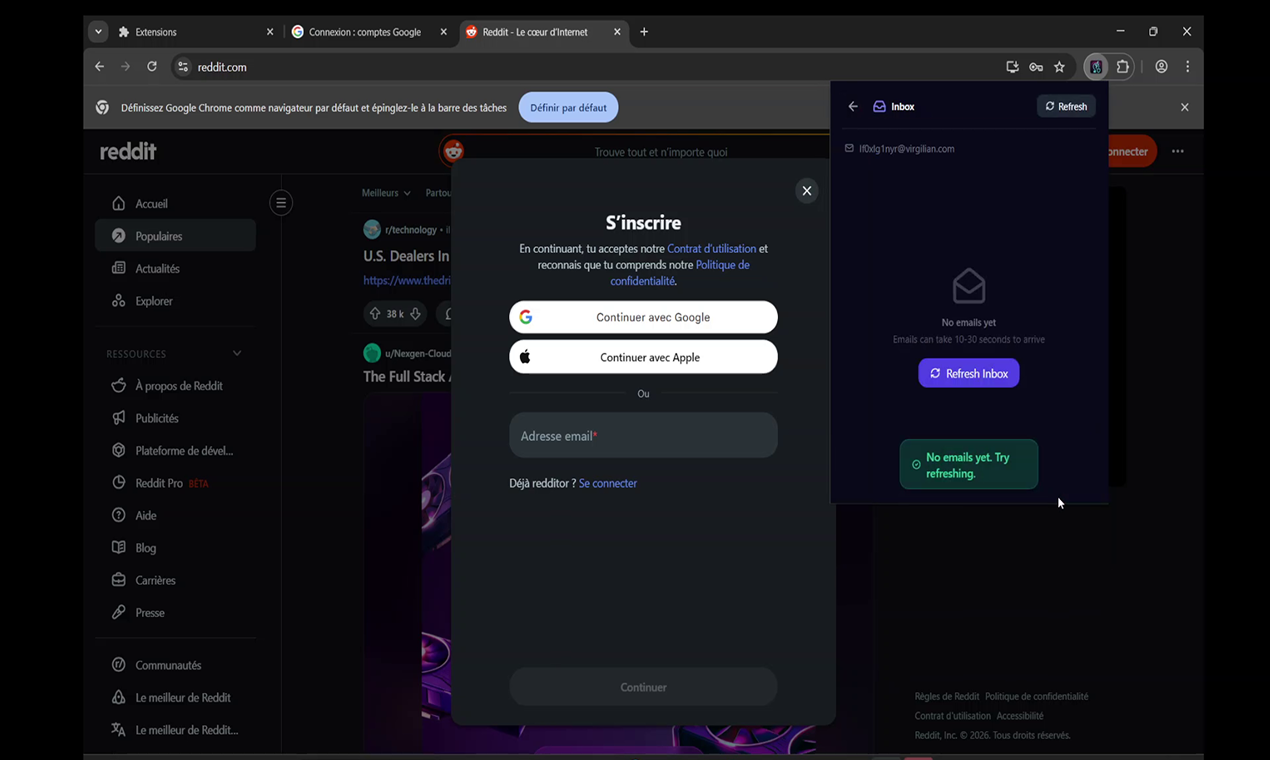Click the Adresse email input field

643,434
